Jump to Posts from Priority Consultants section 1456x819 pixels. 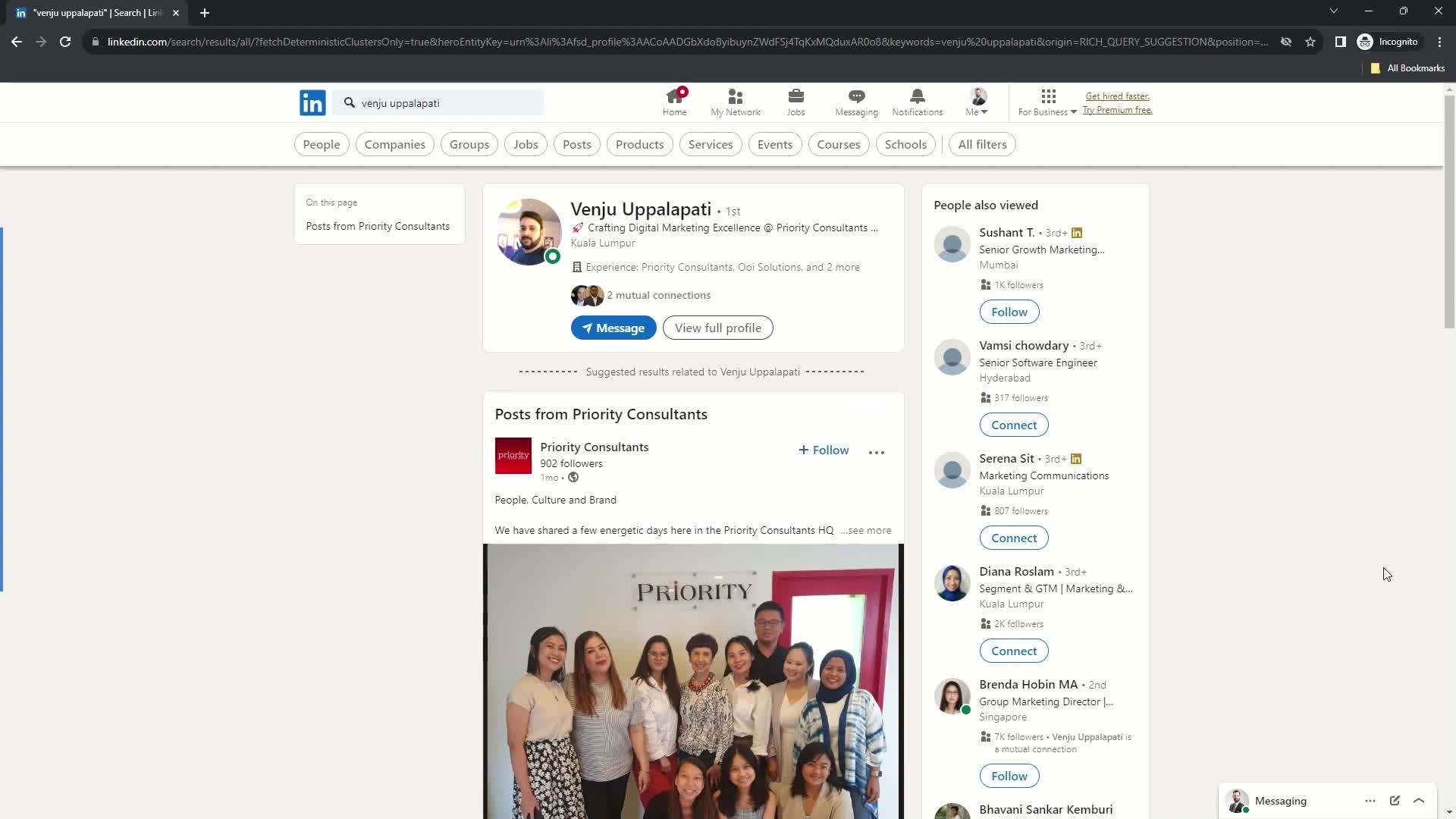378,226
